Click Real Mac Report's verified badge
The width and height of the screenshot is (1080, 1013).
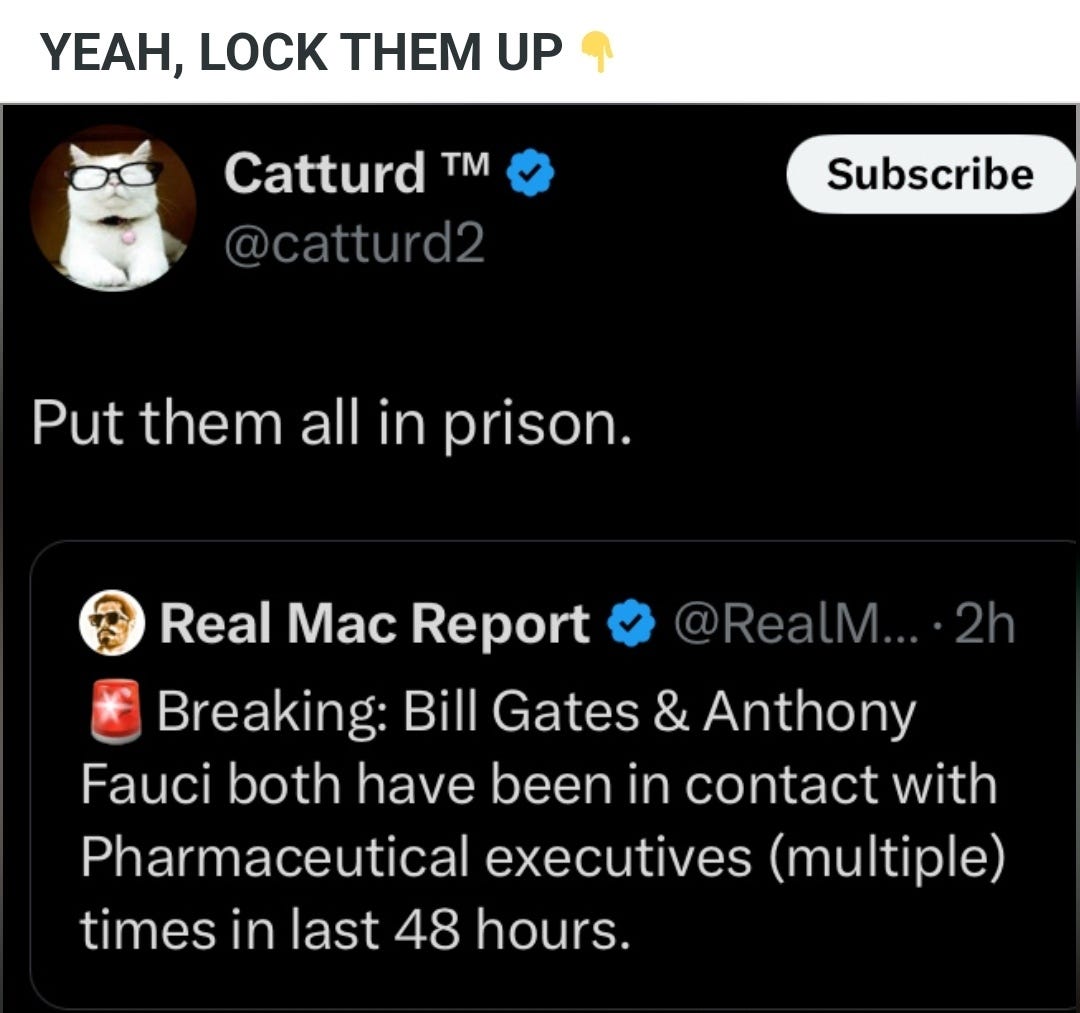coord(630,623)
